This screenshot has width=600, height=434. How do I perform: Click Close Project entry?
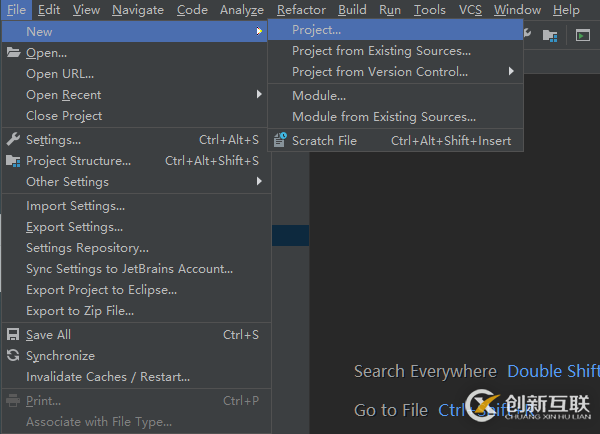click(x=64, y=116)
